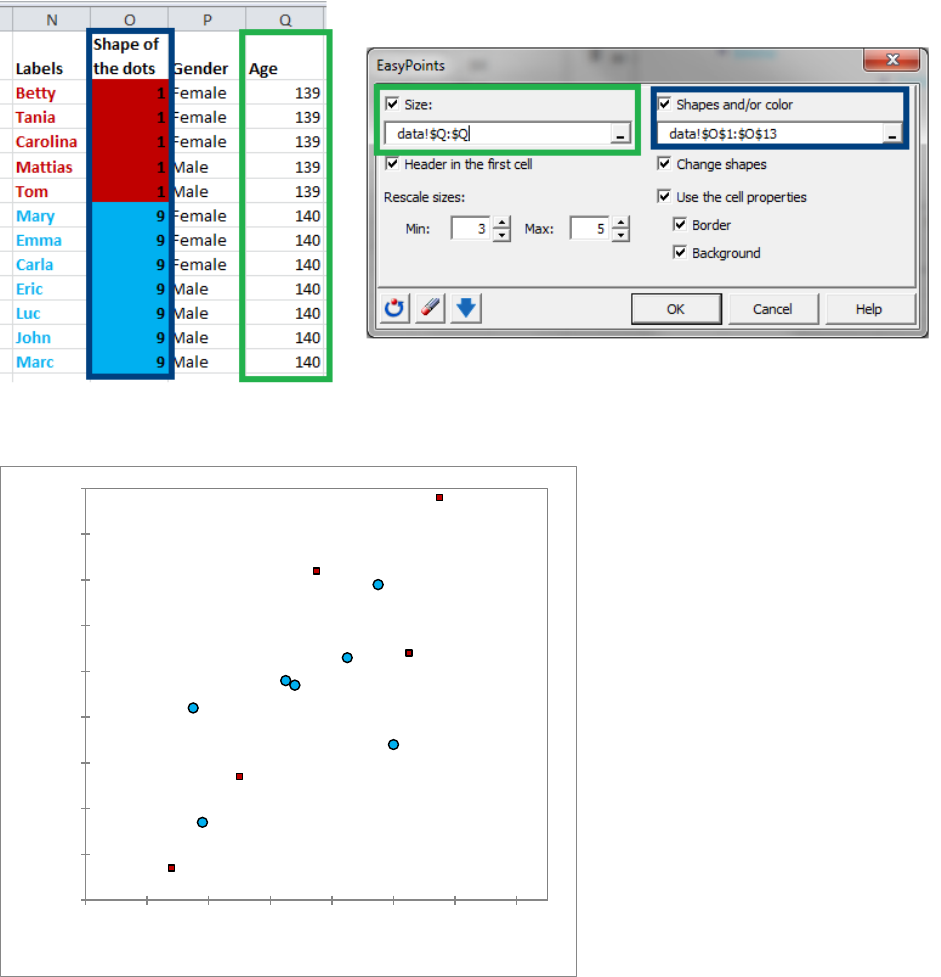Select the topmost red square chart point
Viewport: 941px width, 977px height.
[x=439, y=497]
